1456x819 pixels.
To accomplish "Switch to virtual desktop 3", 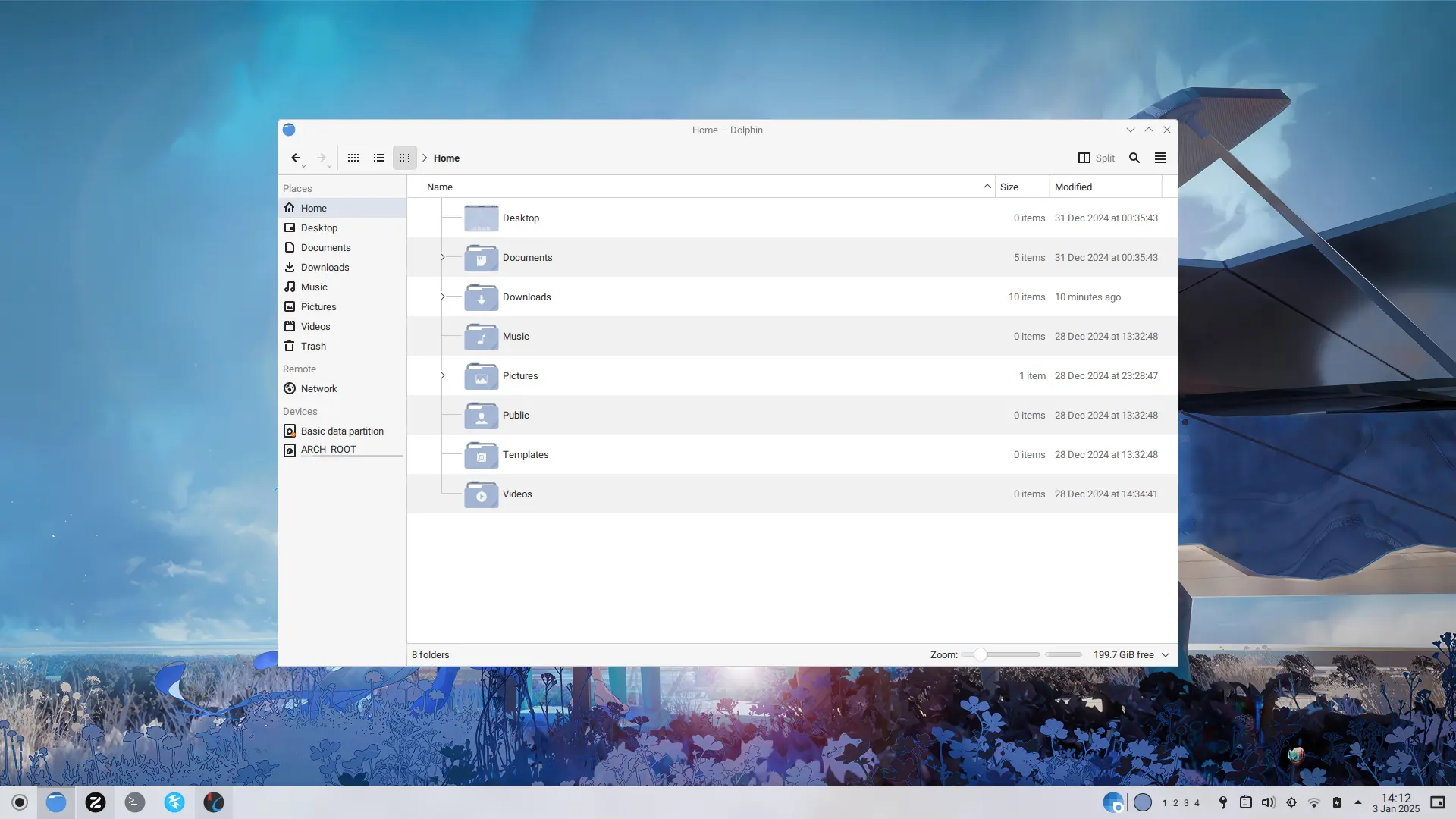I will (1186, 803).
